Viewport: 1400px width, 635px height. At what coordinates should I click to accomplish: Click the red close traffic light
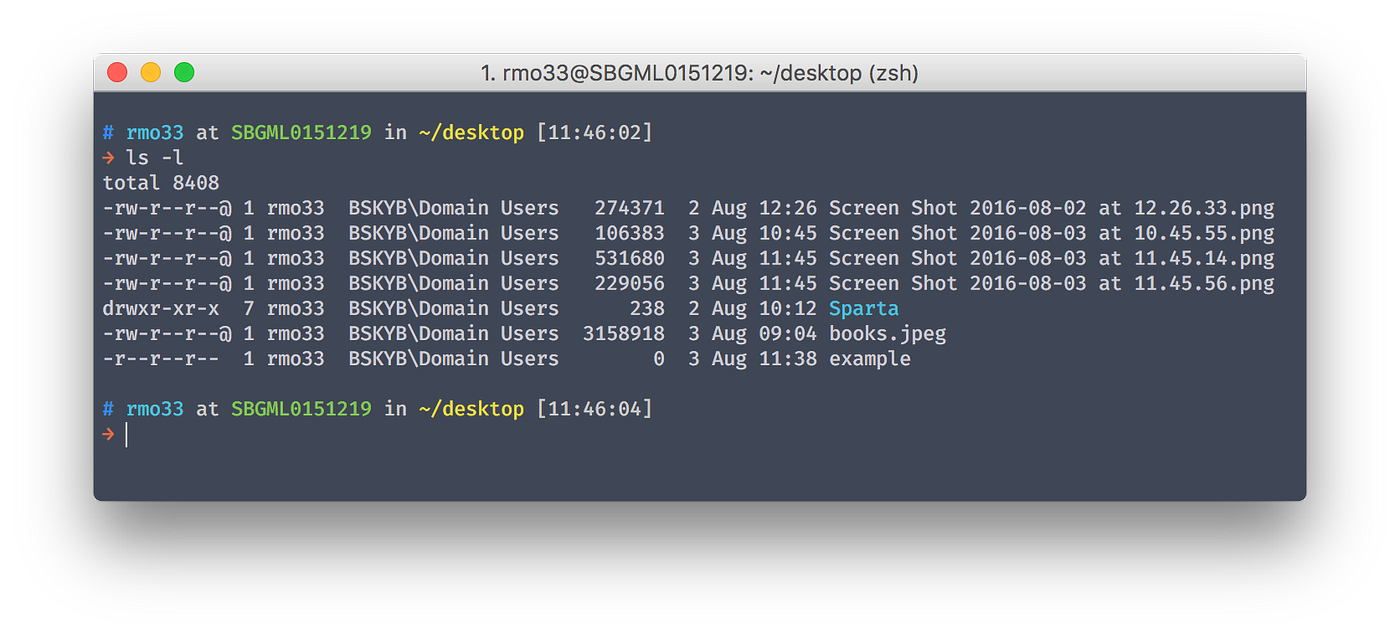coord(117,72)
